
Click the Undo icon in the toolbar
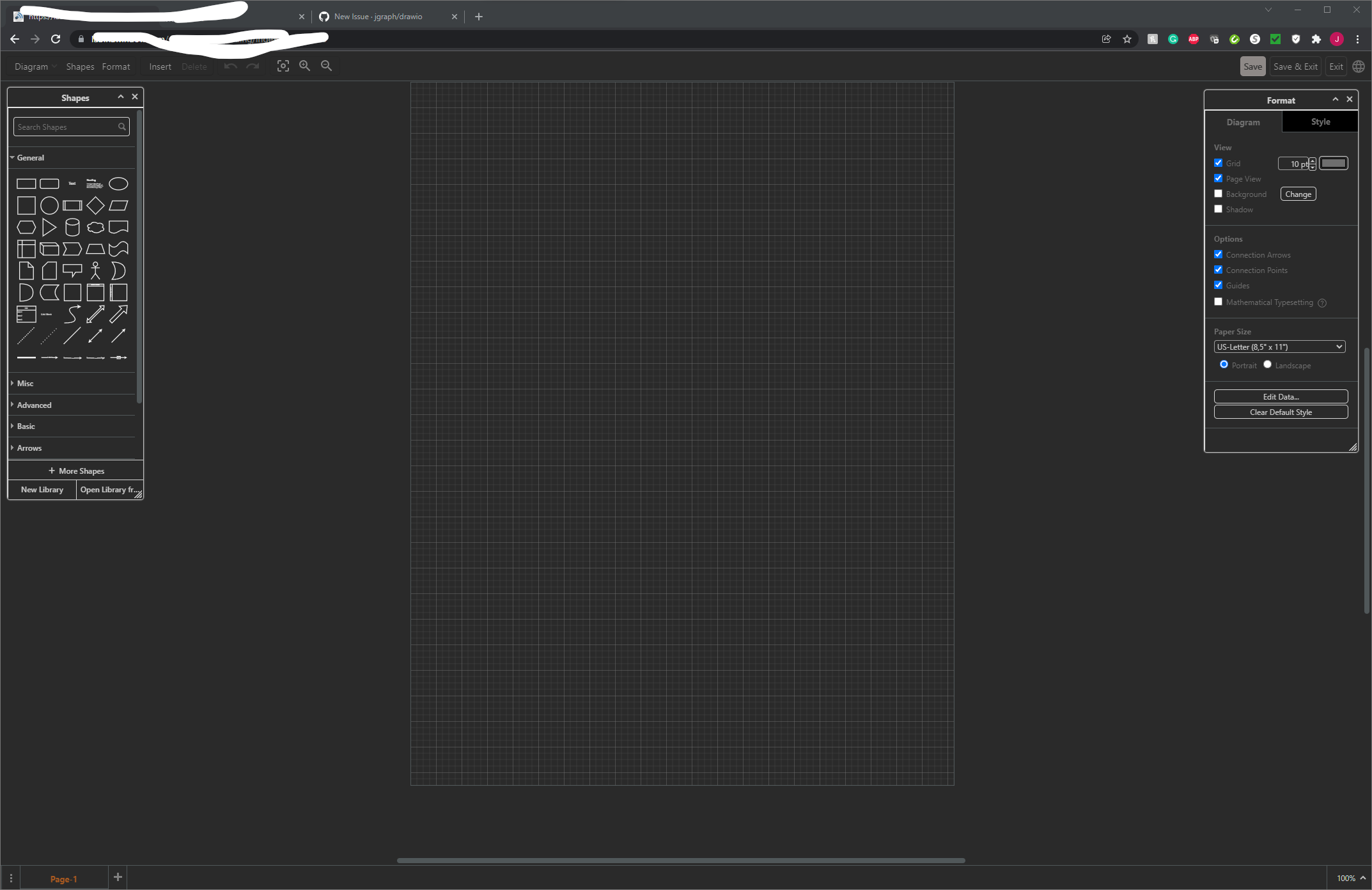pyautogui.click(x=230, y=66)
